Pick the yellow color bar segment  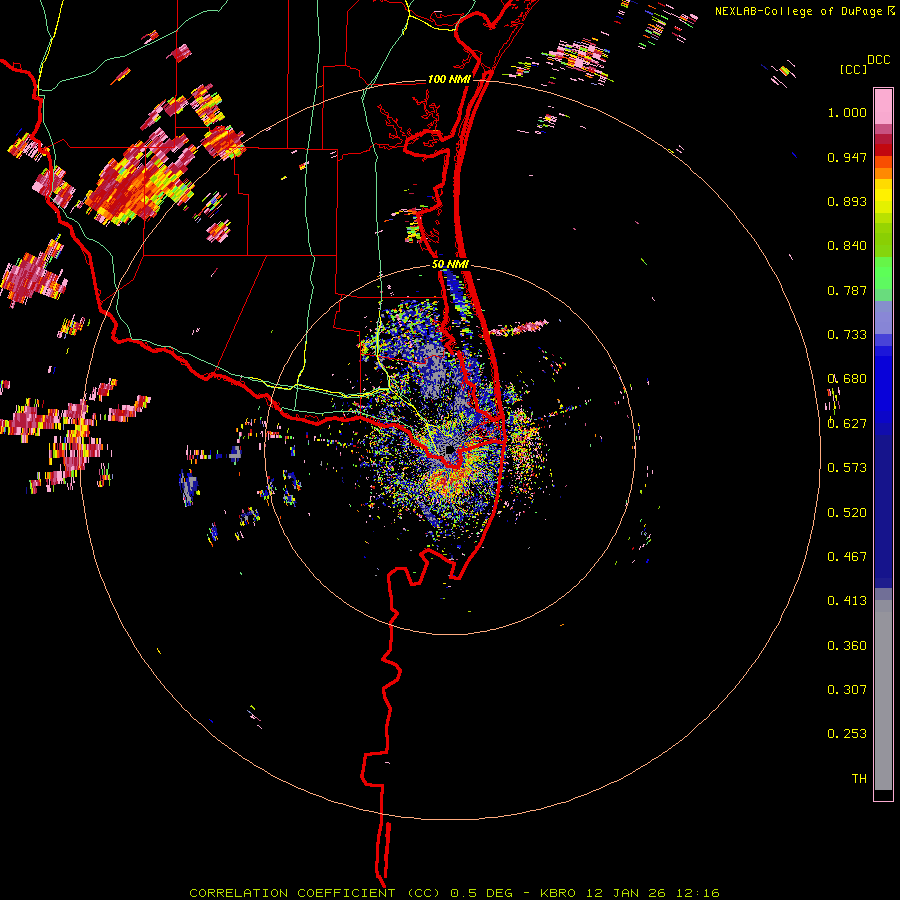tap(883, 197)
